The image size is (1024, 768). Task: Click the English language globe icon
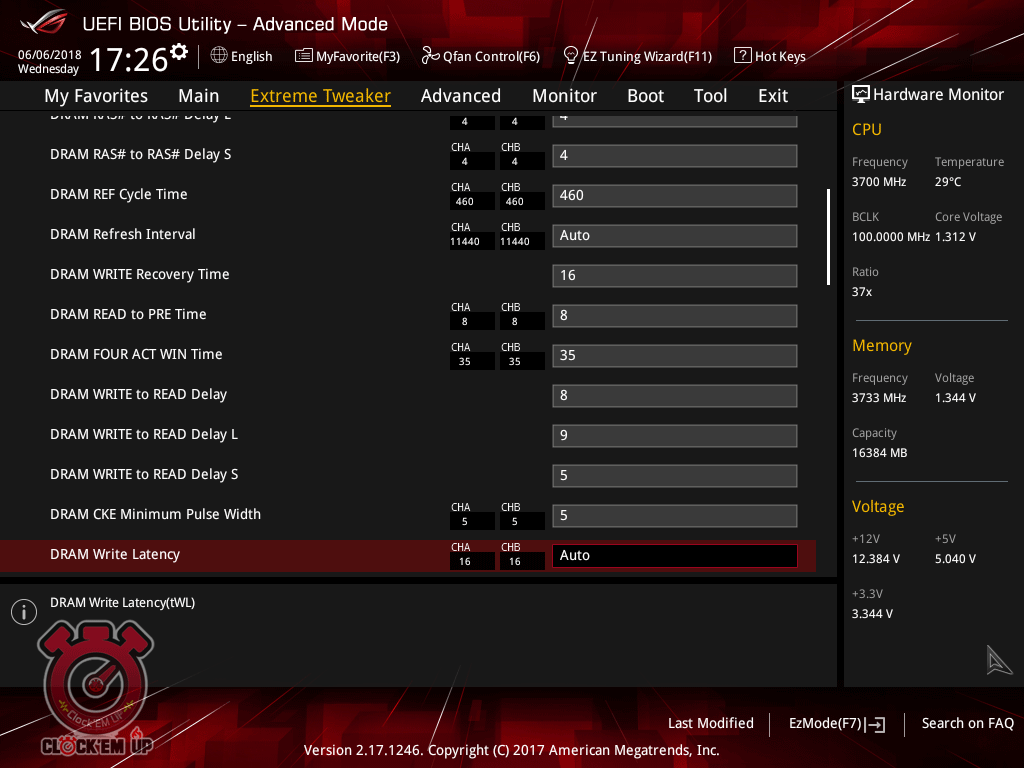(x=219, y=56)
